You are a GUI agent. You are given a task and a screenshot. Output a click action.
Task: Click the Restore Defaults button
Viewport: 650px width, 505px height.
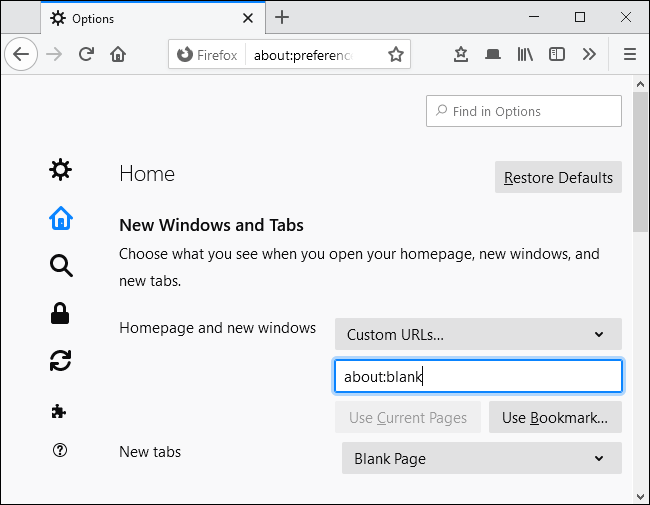pos(558,178)
